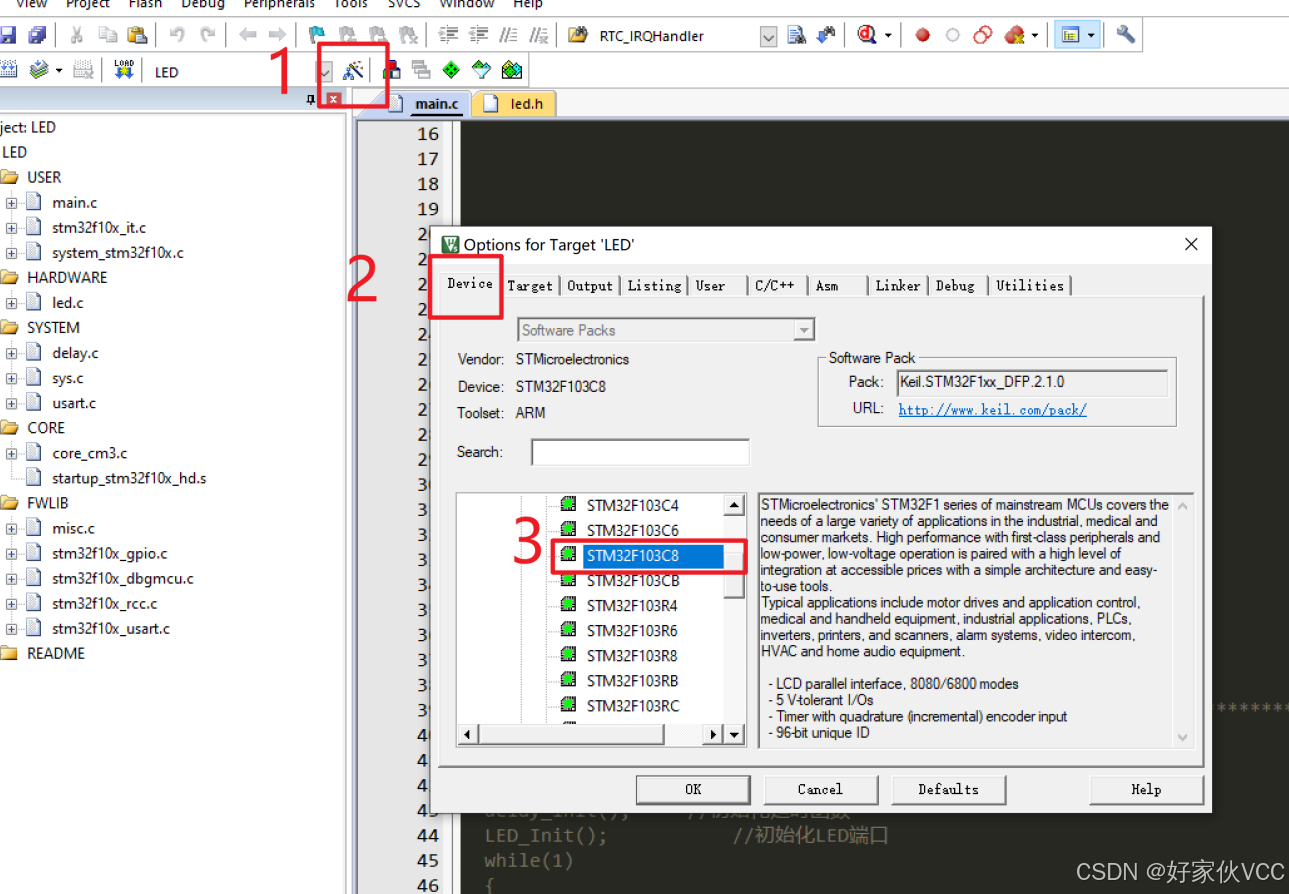The width and height of the screenshot is (1289, 894).
Task: Expand stm32f10x_gpio.c tree node
Action: click(11, 553)
